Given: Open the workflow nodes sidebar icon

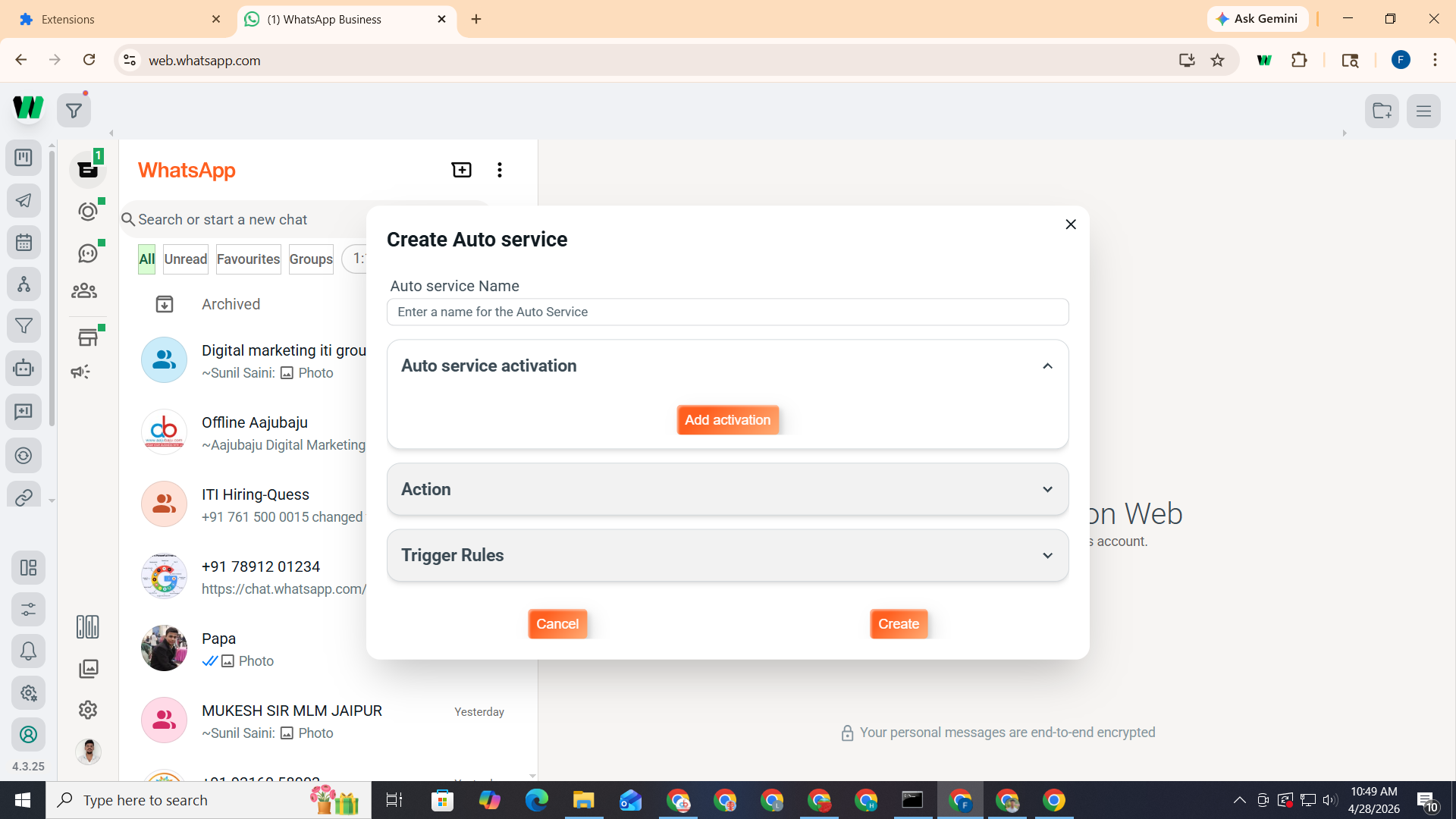Looking at the screenshot, I should click(x=24, y=284).
